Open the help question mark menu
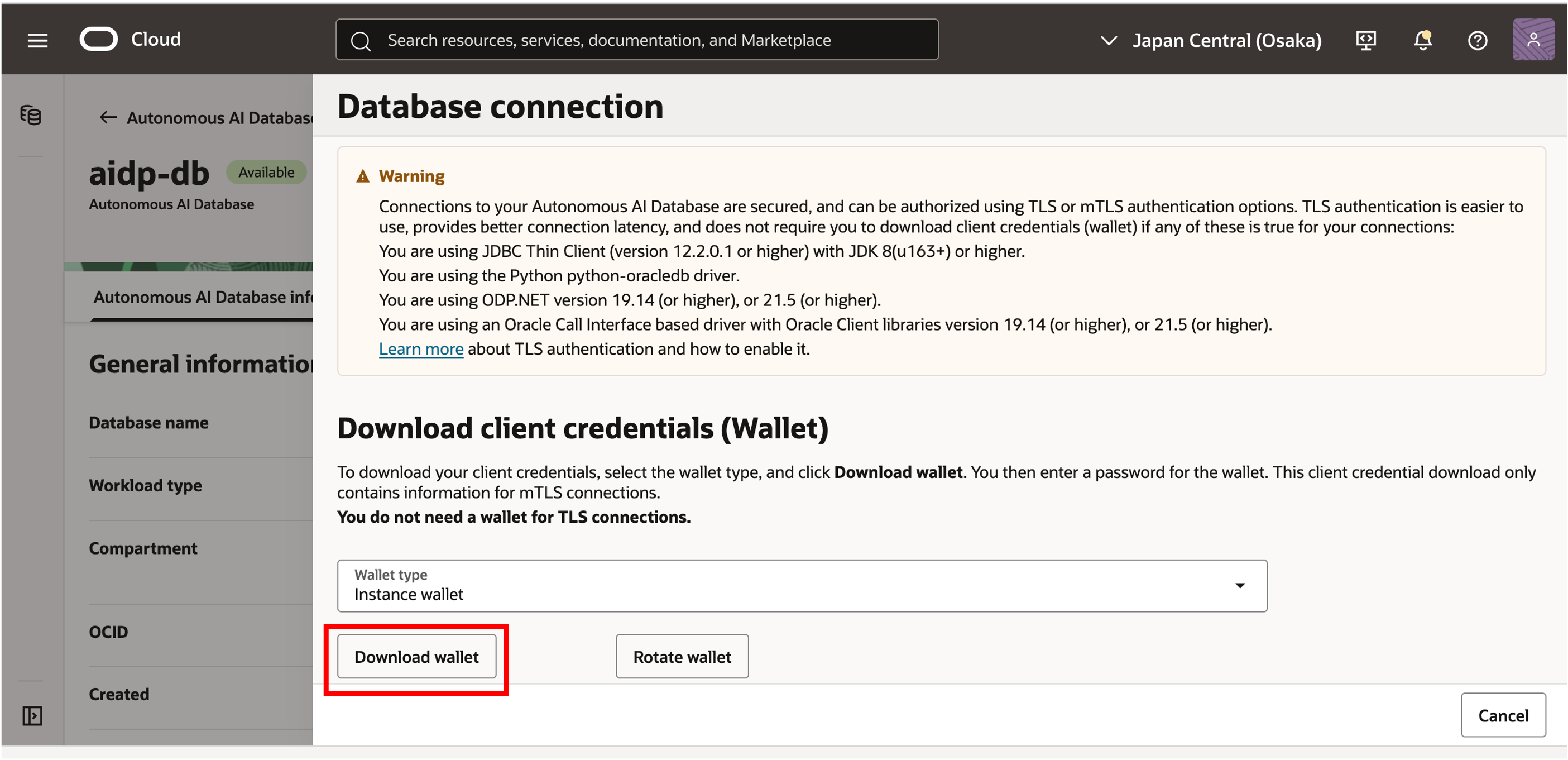The width and height of the screenshot is (1568, 760). coord(1478,41)
